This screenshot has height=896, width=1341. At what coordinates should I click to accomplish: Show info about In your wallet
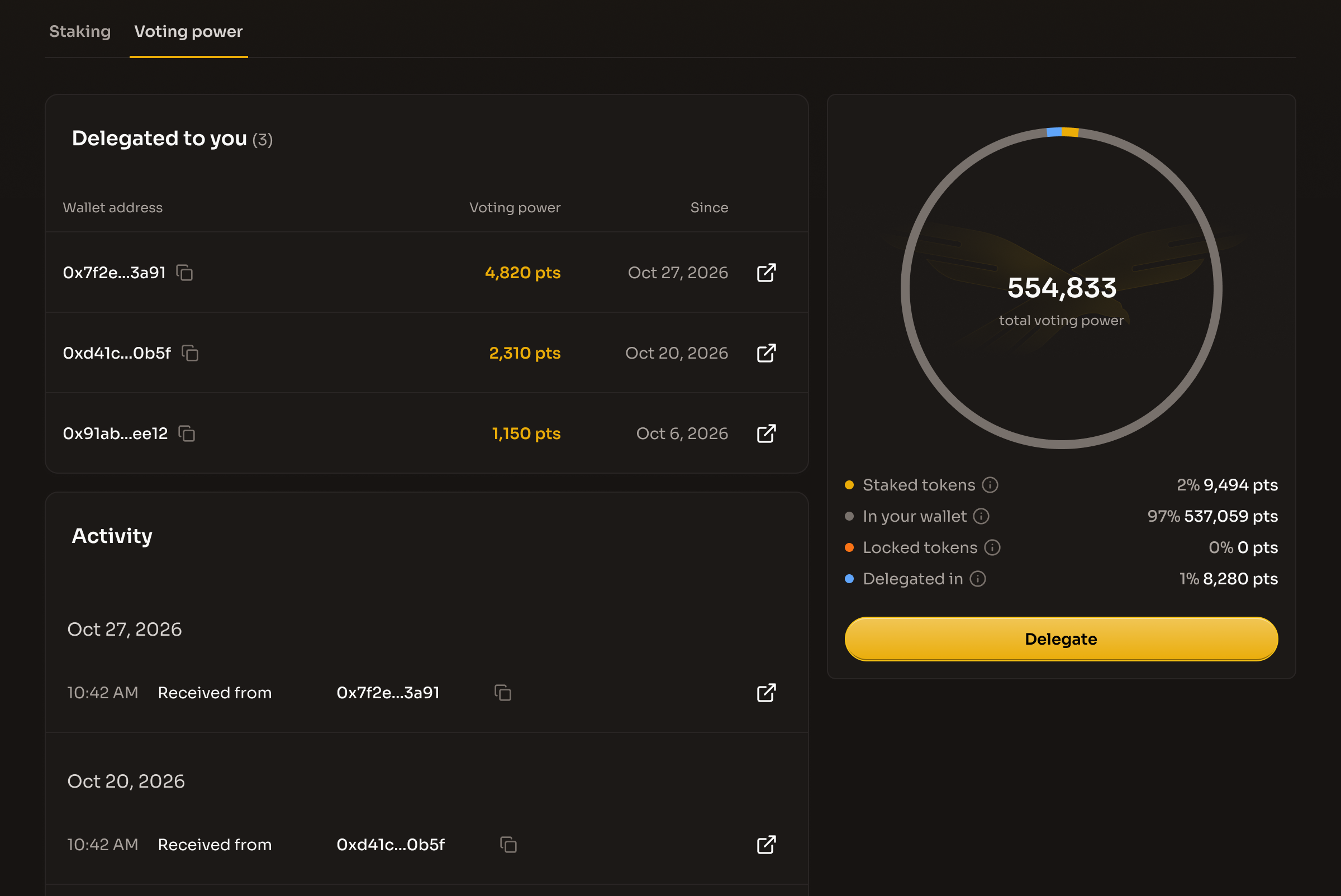(x=982, y=517)
